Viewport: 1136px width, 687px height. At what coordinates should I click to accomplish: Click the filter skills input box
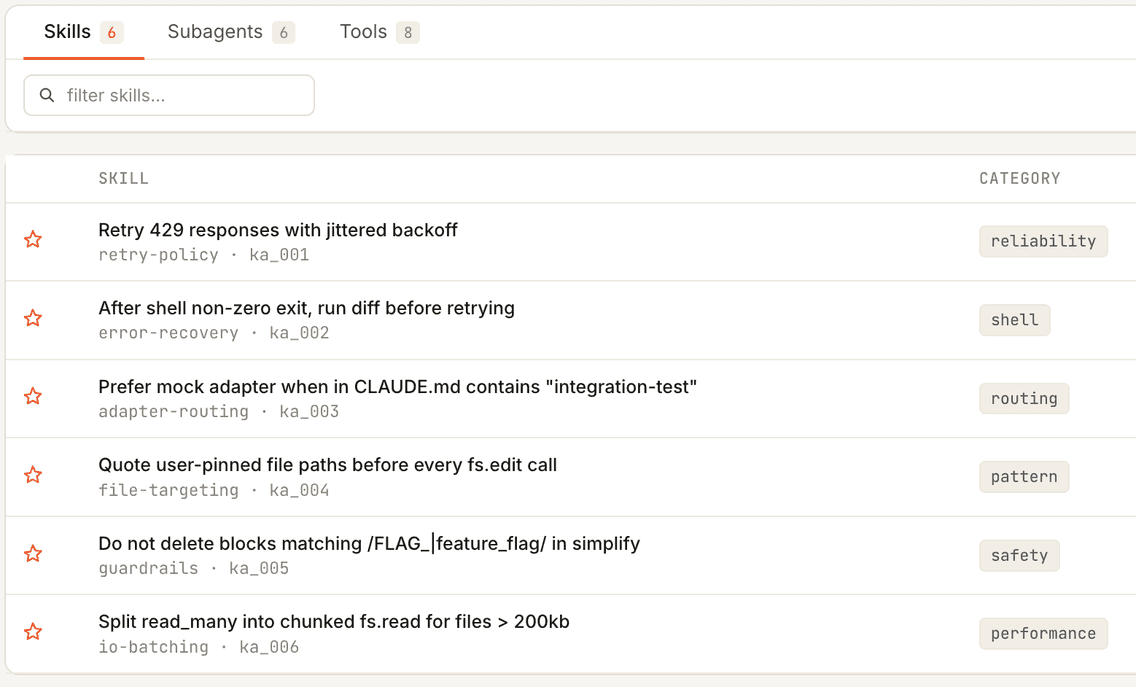[x=168, y=95]
